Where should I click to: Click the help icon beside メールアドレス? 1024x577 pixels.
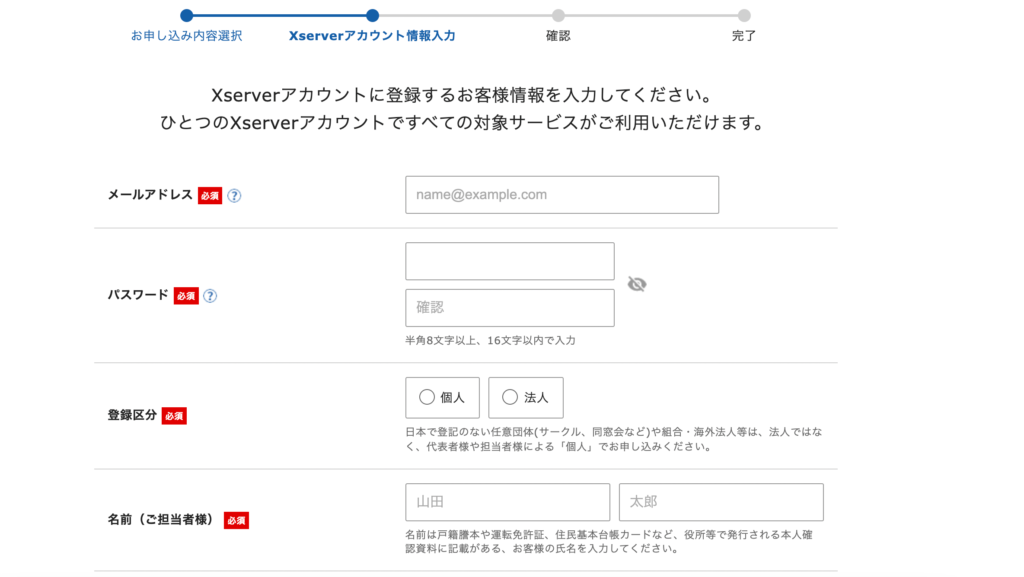click(x=234, y=196)
